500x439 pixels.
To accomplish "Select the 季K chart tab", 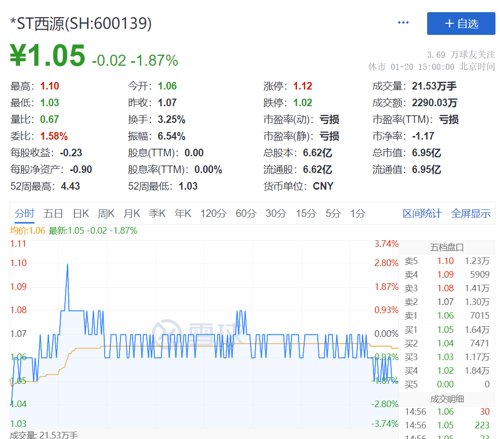I will 157,213.
